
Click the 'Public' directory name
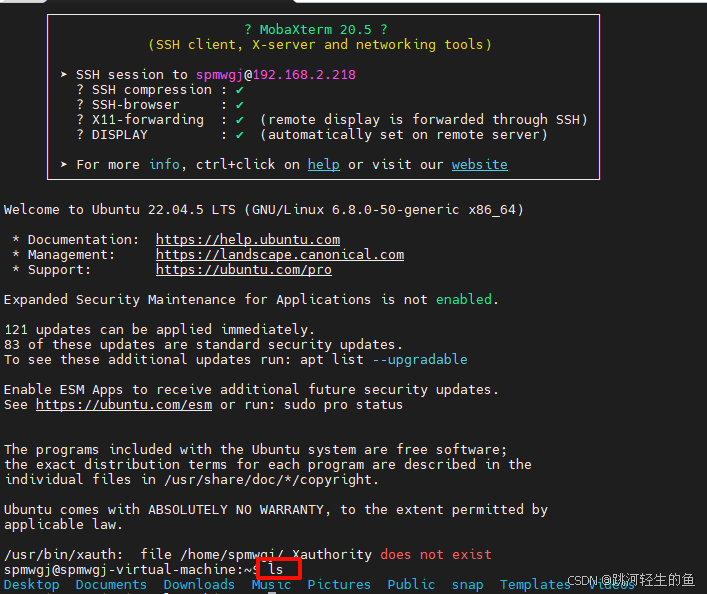[411, 585]
